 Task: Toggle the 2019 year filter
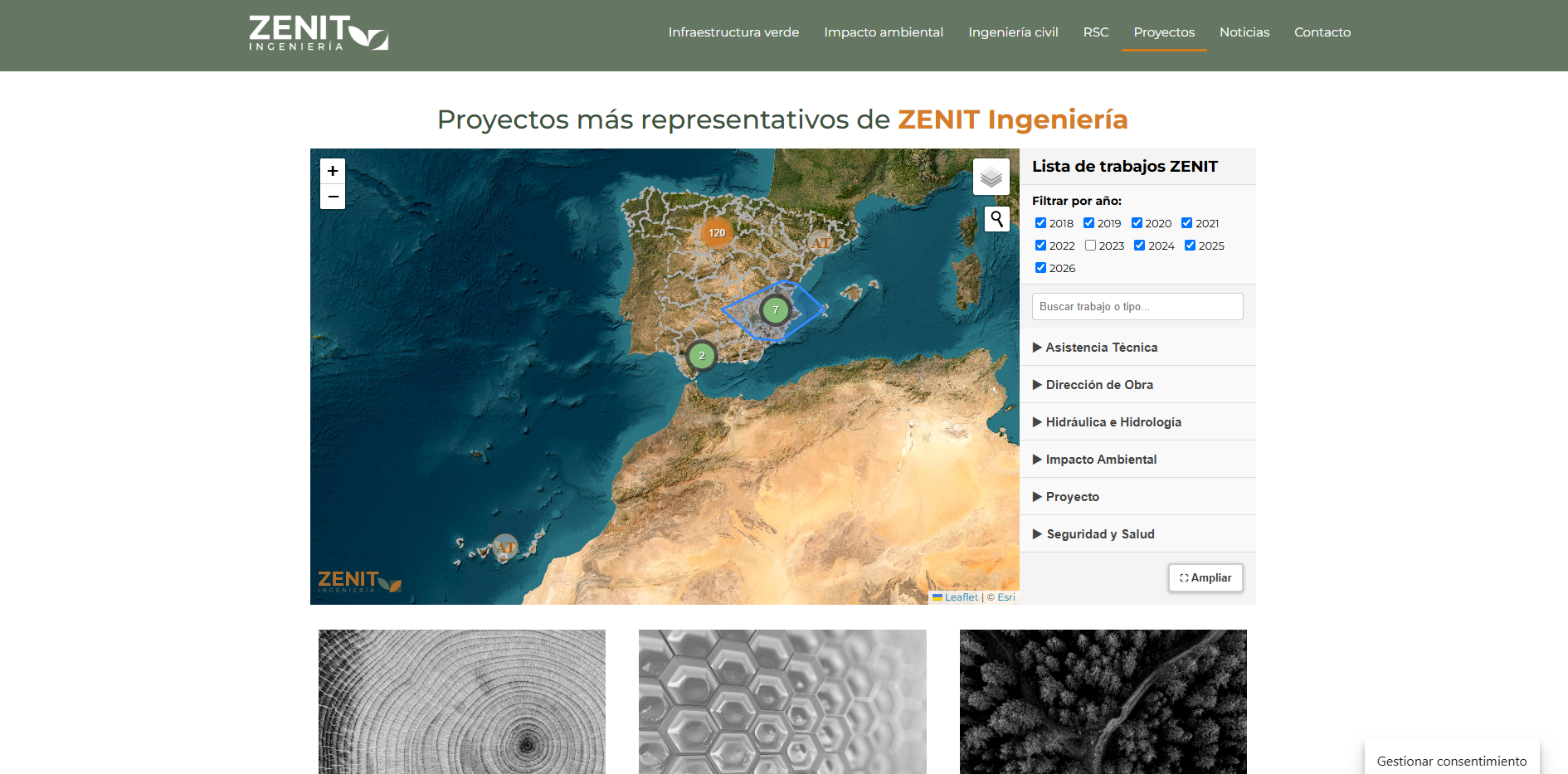[x=1088, y=223]
